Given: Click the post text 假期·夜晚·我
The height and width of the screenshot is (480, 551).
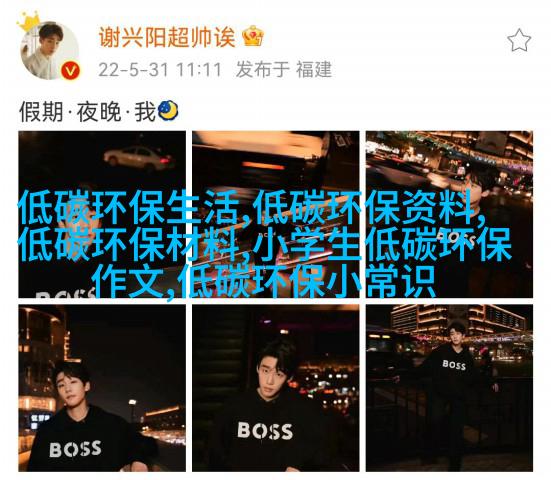Looking at the screenshot, I should tap(87, 112).
